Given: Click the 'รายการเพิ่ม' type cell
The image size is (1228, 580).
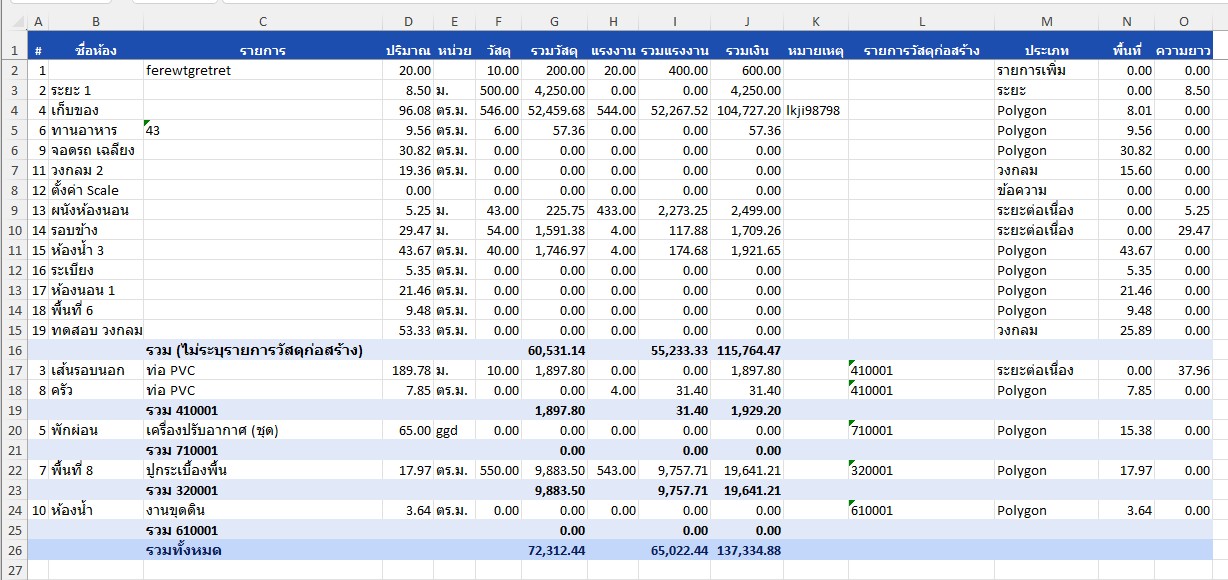Looking at the screenshot, I should click(x=1046, y=70).
